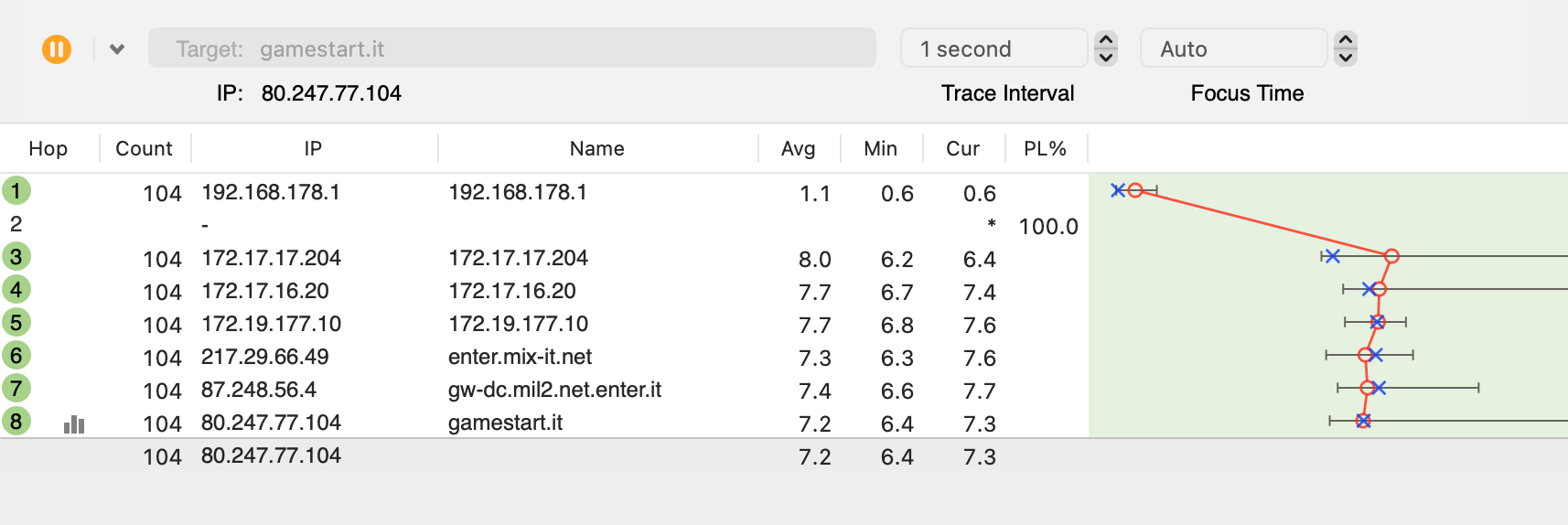Image resolution: width=1568 pixels, height=525 pixels.
Task: Click the green hop 5 badge
Action: (x=16, y=323)
